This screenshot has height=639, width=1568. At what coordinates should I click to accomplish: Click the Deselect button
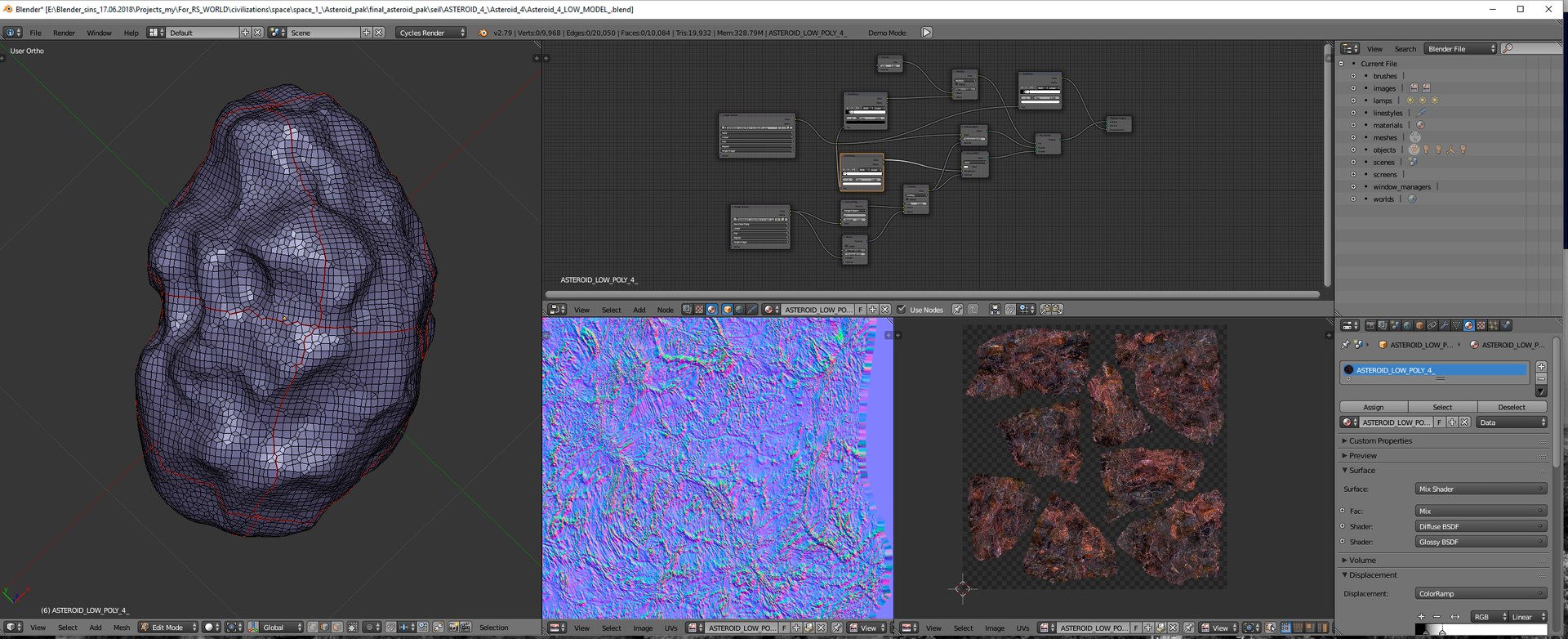coord(1512,407)
